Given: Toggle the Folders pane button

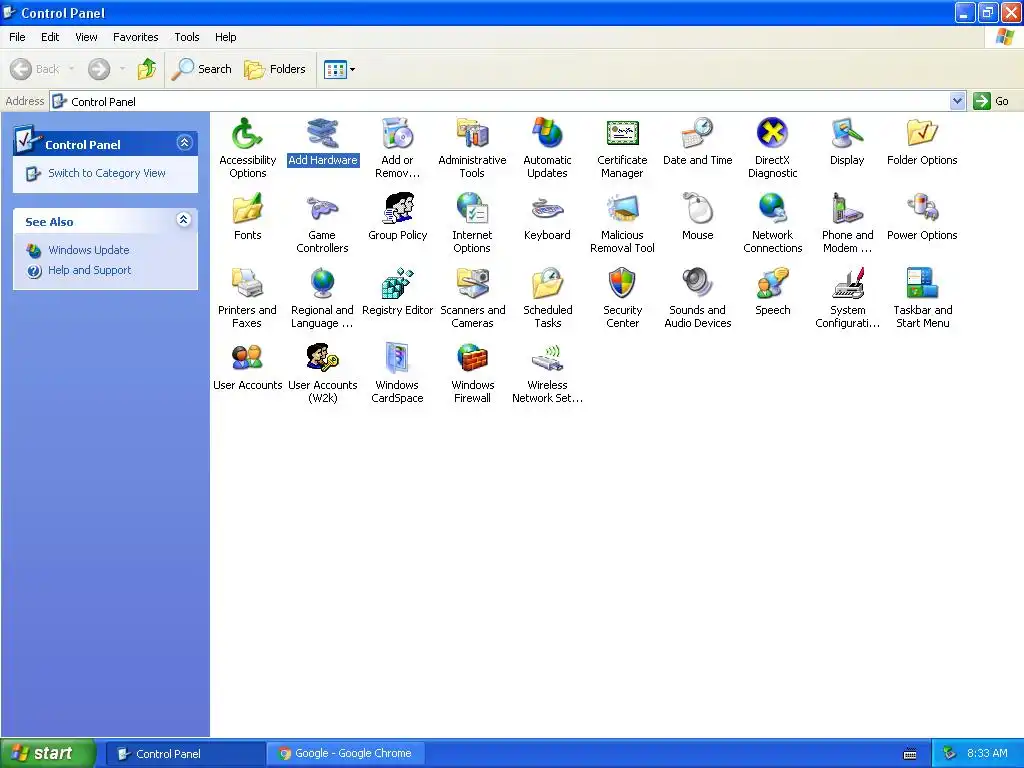Looking at the screenshot, I should pyautogui.click(x=275, y=69).
